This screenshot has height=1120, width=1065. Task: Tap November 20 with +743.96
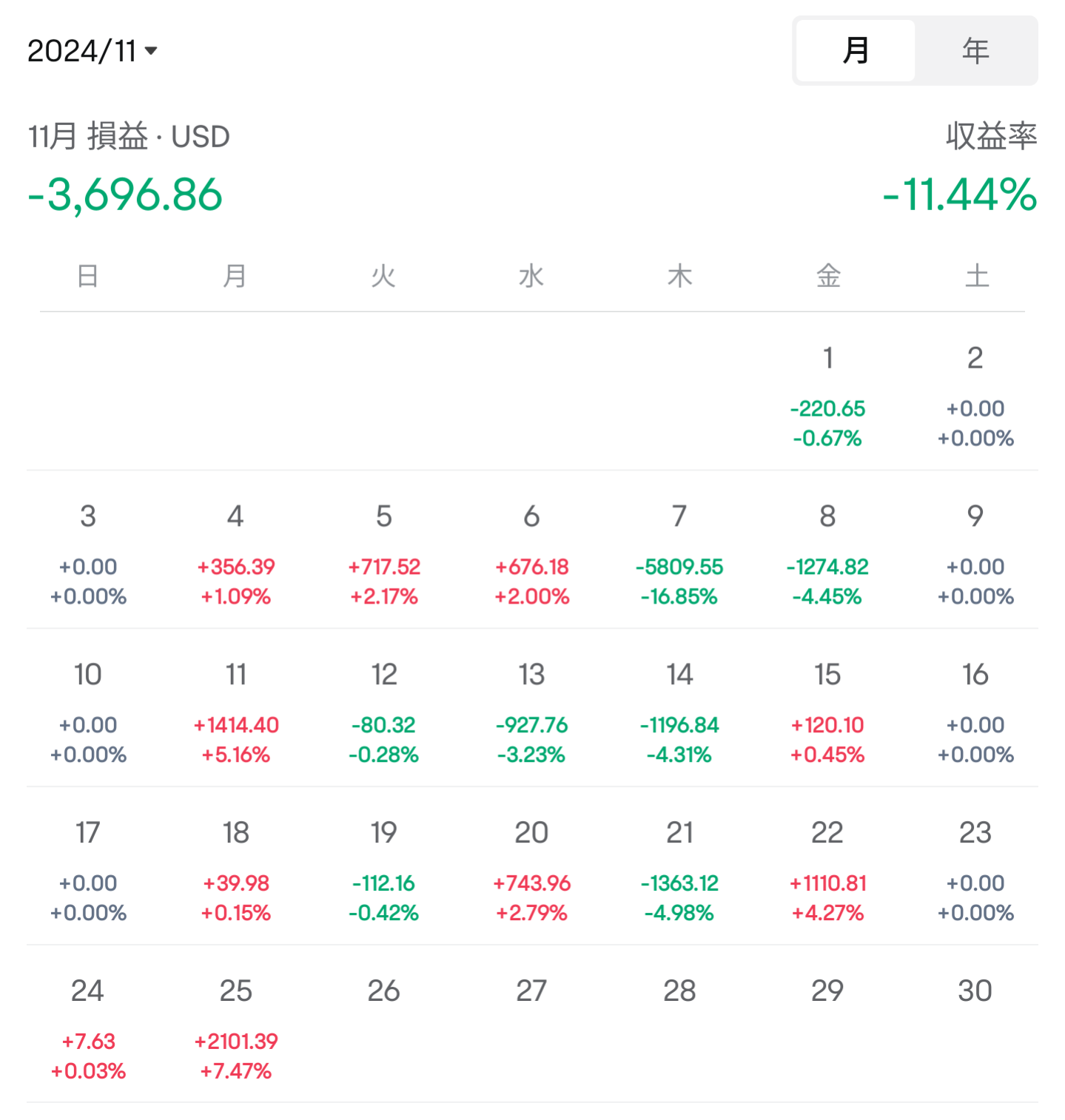point(531,871)
